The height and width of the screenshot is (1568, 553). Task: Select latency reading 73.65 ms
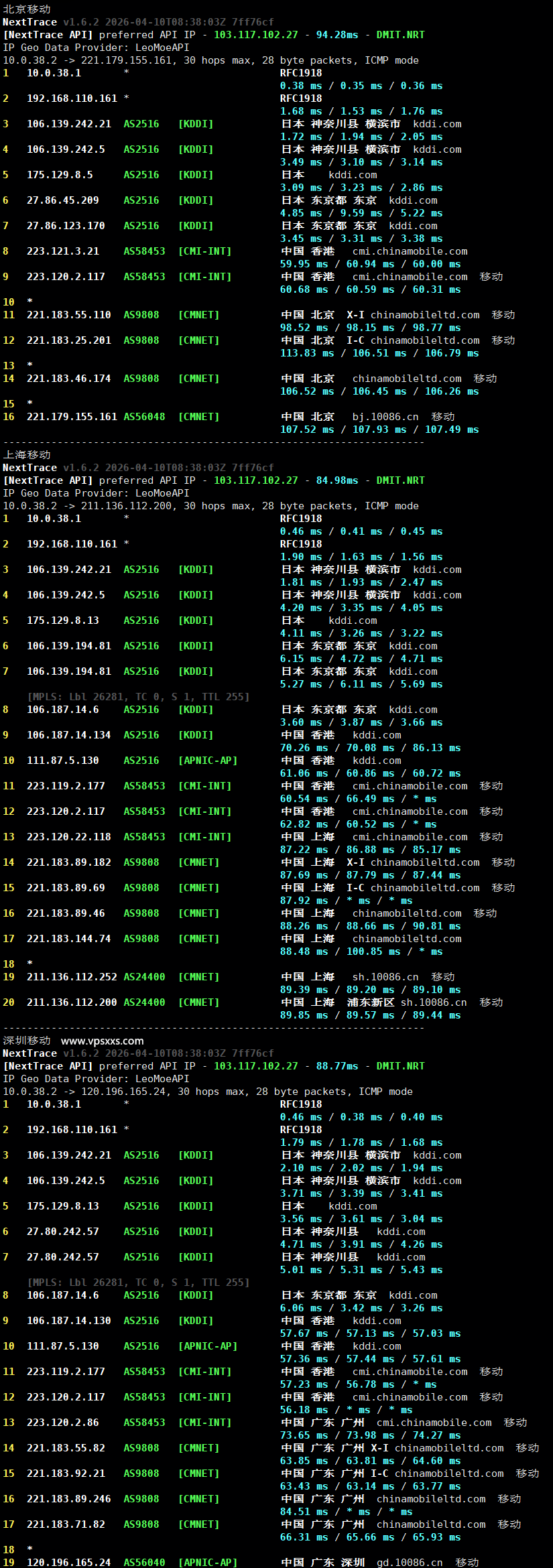[304, 1435]
